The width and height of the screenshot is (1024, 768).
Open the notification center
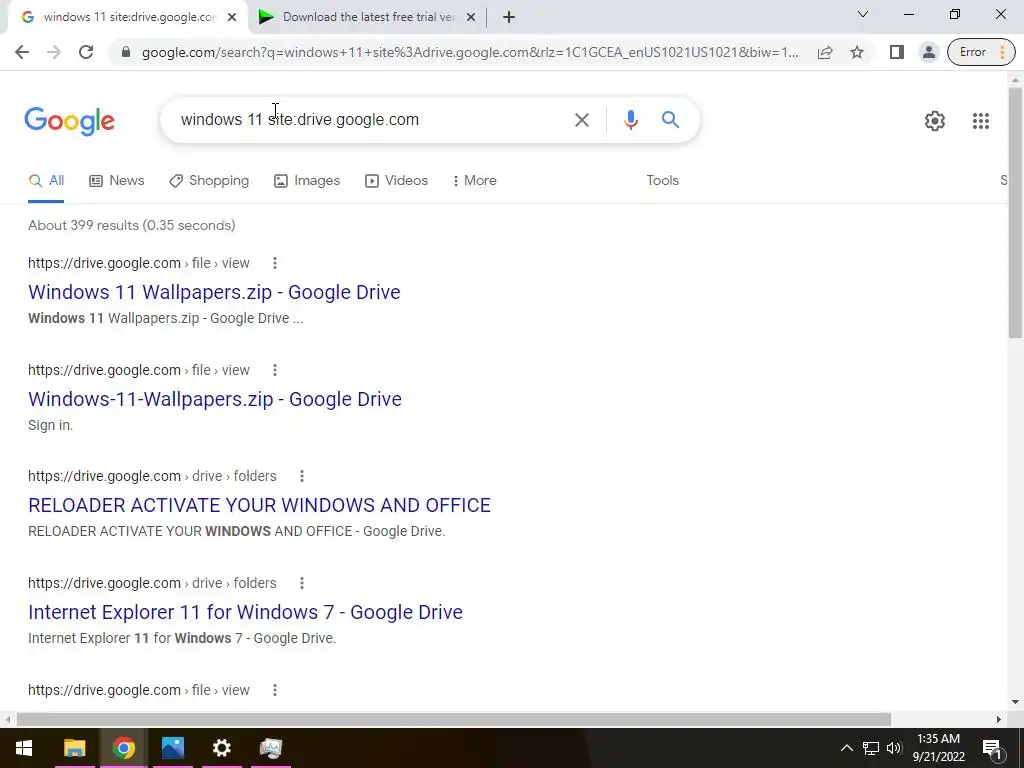(991, 748)
